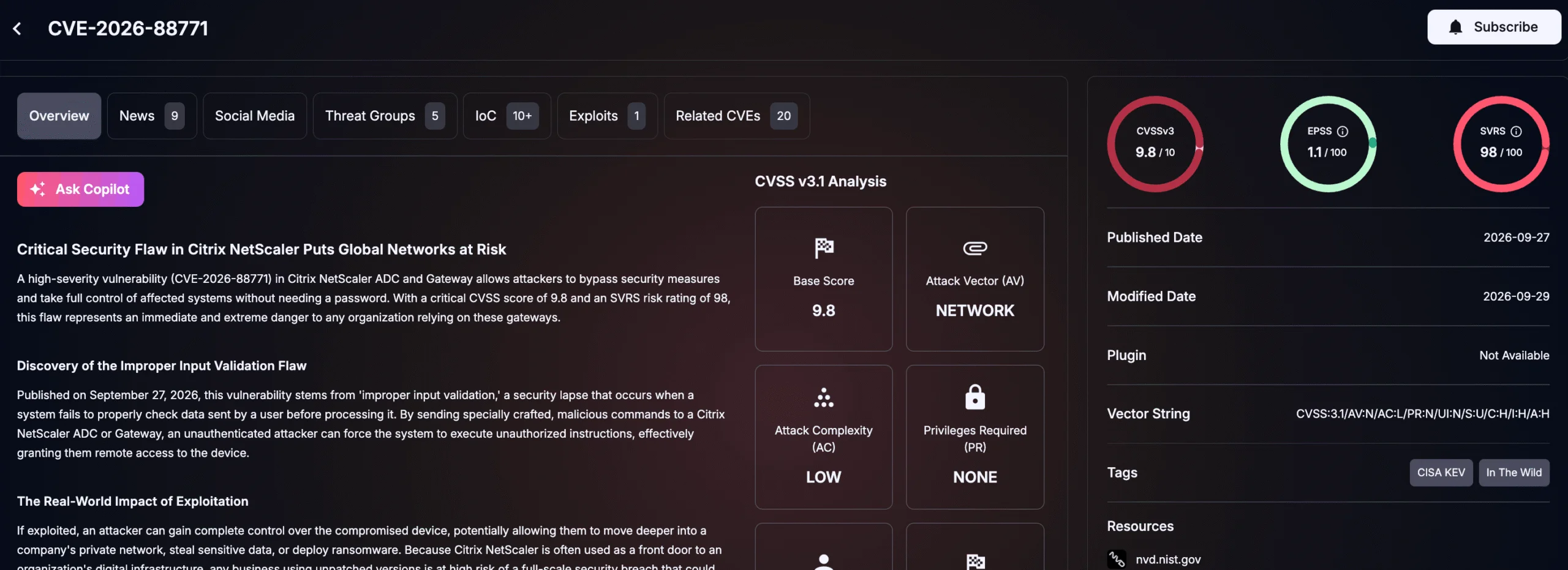Click the Vector String CVSS:3.1 value
1568x570 pixels.
(1422, 414)
